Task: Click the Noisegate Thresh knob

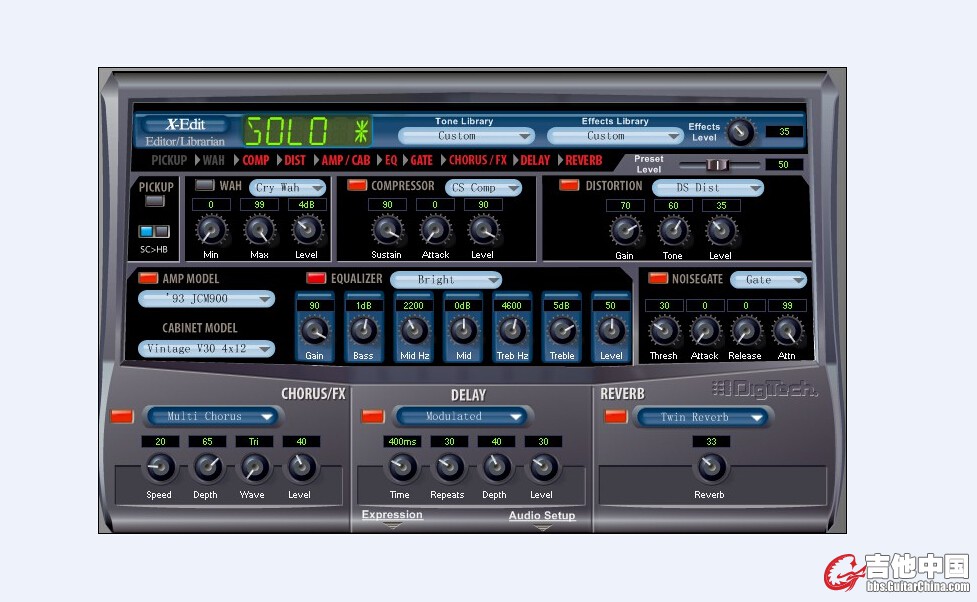Action: click(664, 331)
